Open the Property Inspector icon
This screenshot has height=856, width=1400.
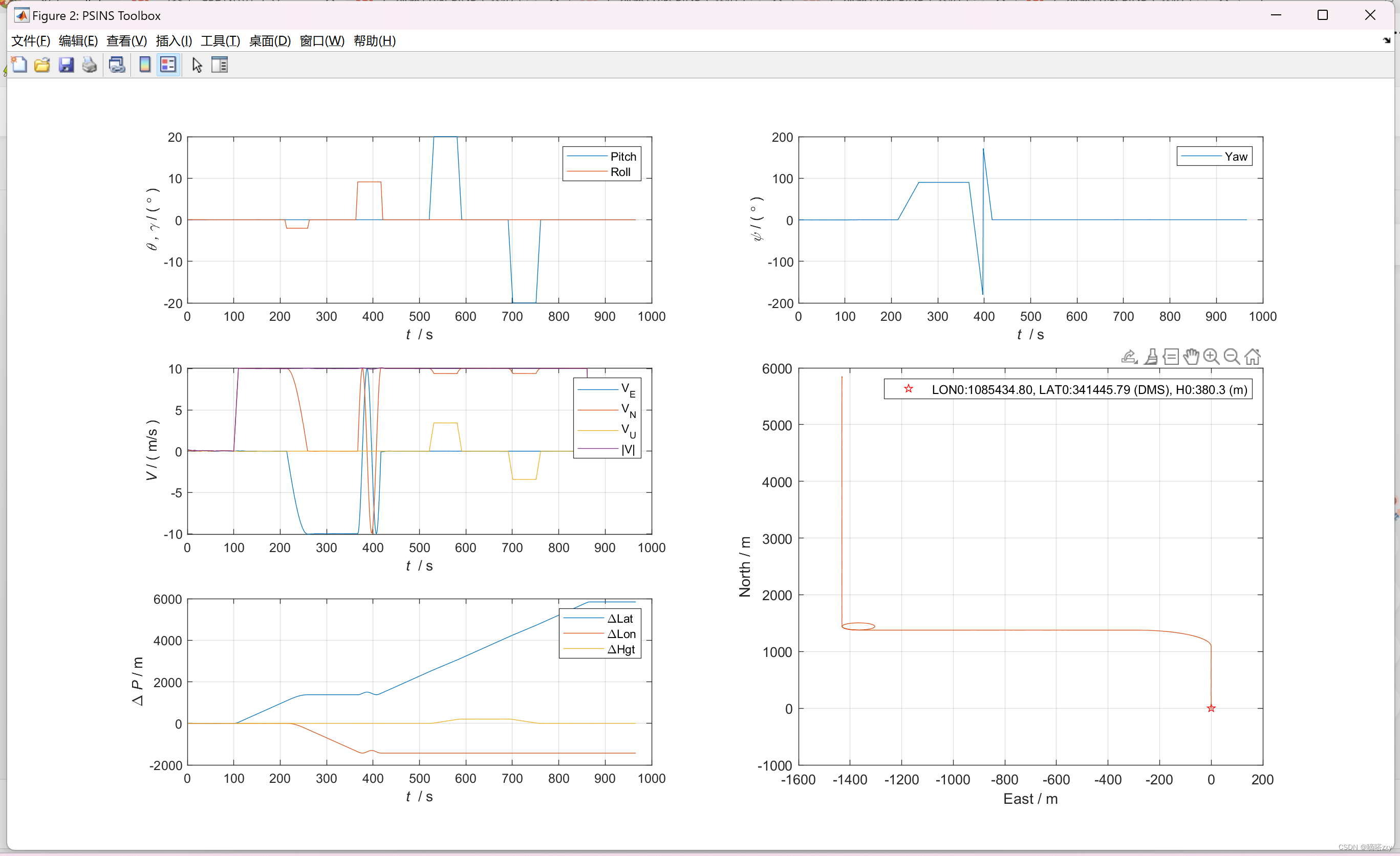(x=219, y=65)
